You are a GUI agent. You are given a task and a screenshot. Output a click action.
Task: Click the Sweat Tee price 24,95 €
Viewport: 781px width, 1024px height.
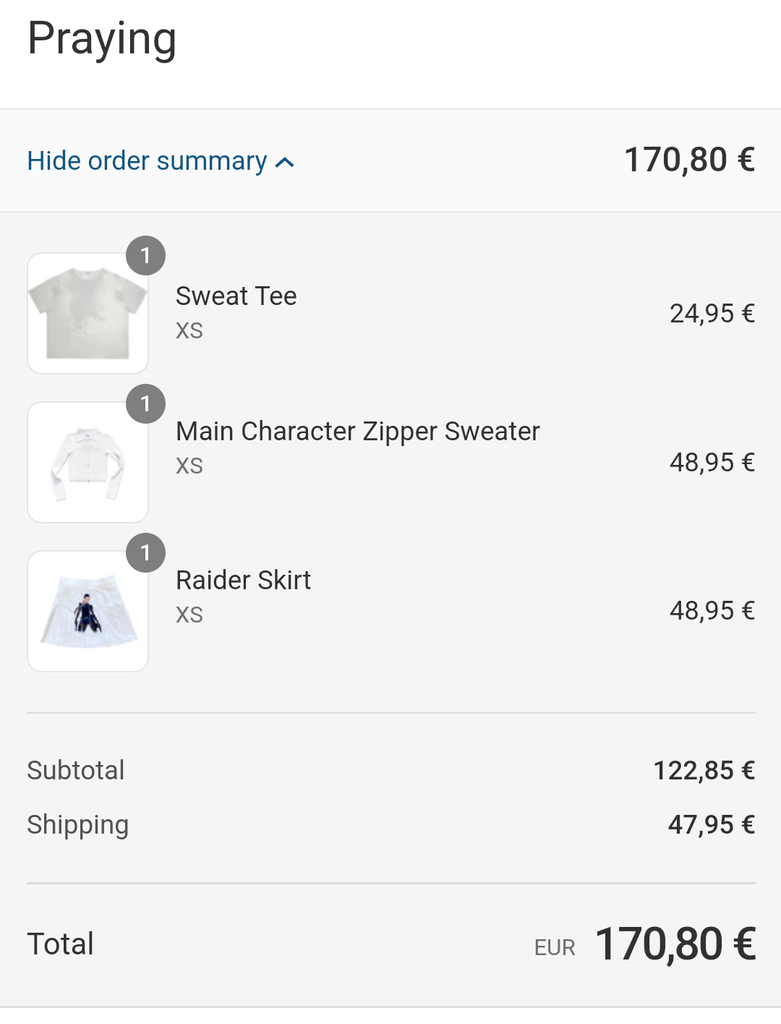(x=712, y=314)
